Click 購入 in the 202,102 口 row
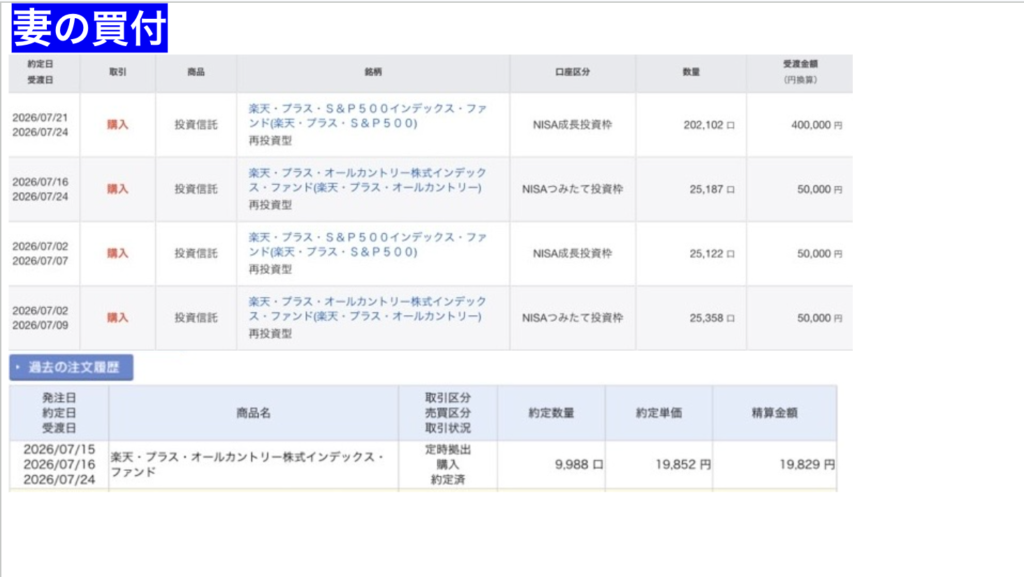 (118, 125)
